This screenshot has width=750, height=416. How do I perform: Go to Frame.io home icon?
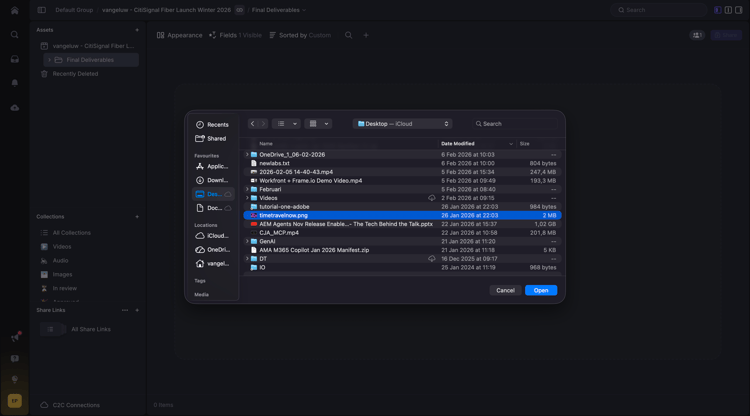[x=14, y=10]
